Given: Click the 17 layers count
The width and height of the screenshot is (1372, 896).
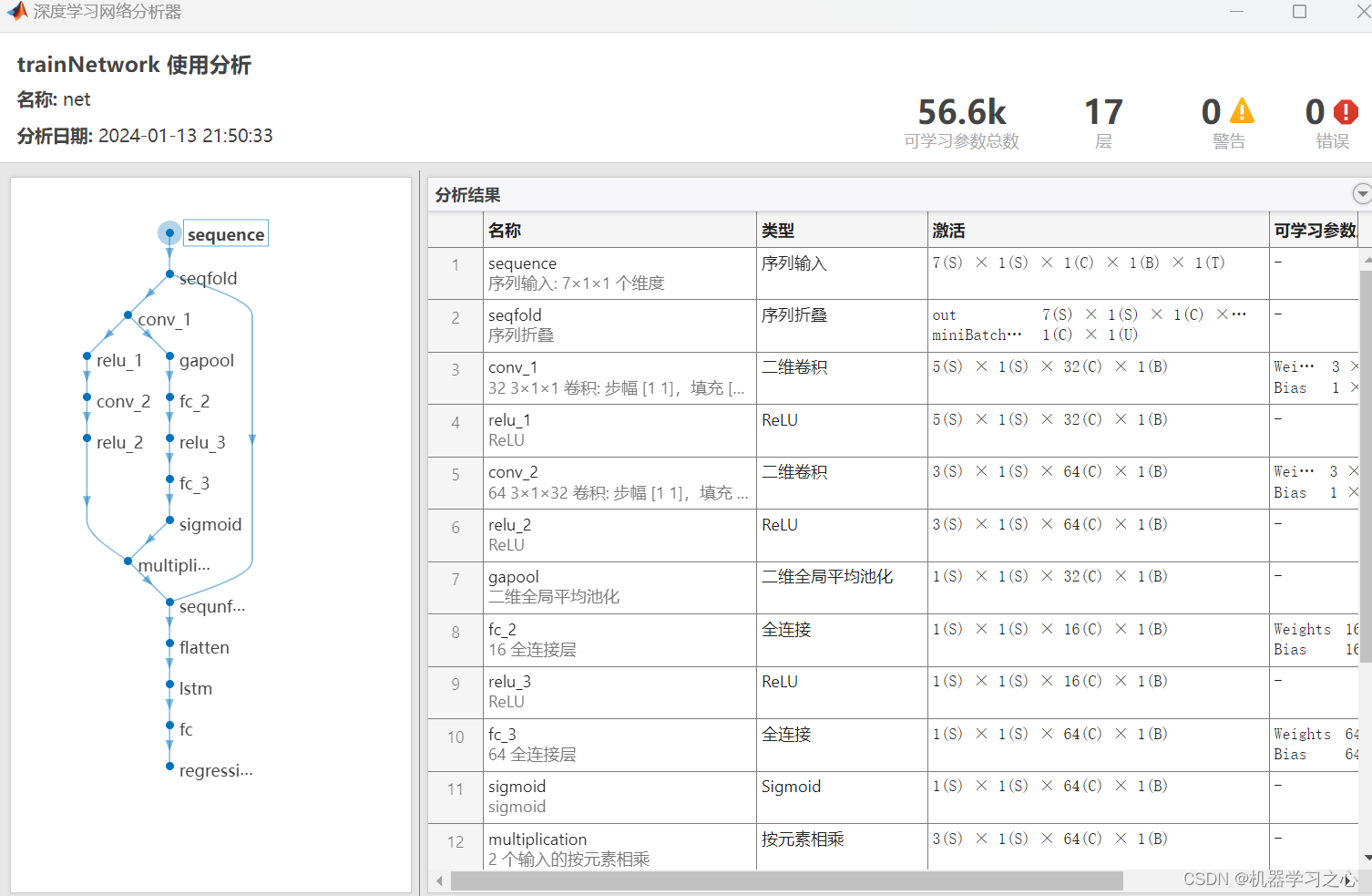Looking at the screenshot, I should click(1103, 112).
